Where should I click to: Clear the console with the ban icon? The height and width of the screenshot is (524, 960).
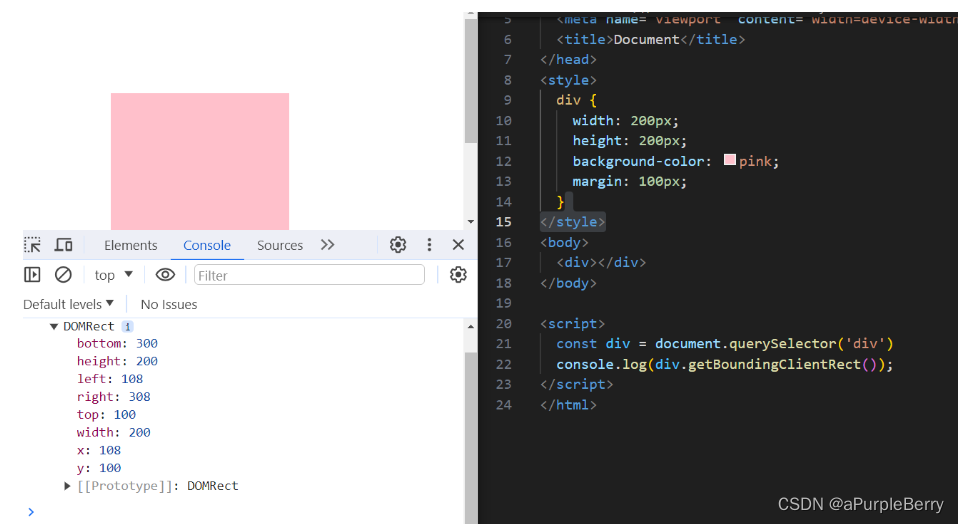(x=63, y=275)
